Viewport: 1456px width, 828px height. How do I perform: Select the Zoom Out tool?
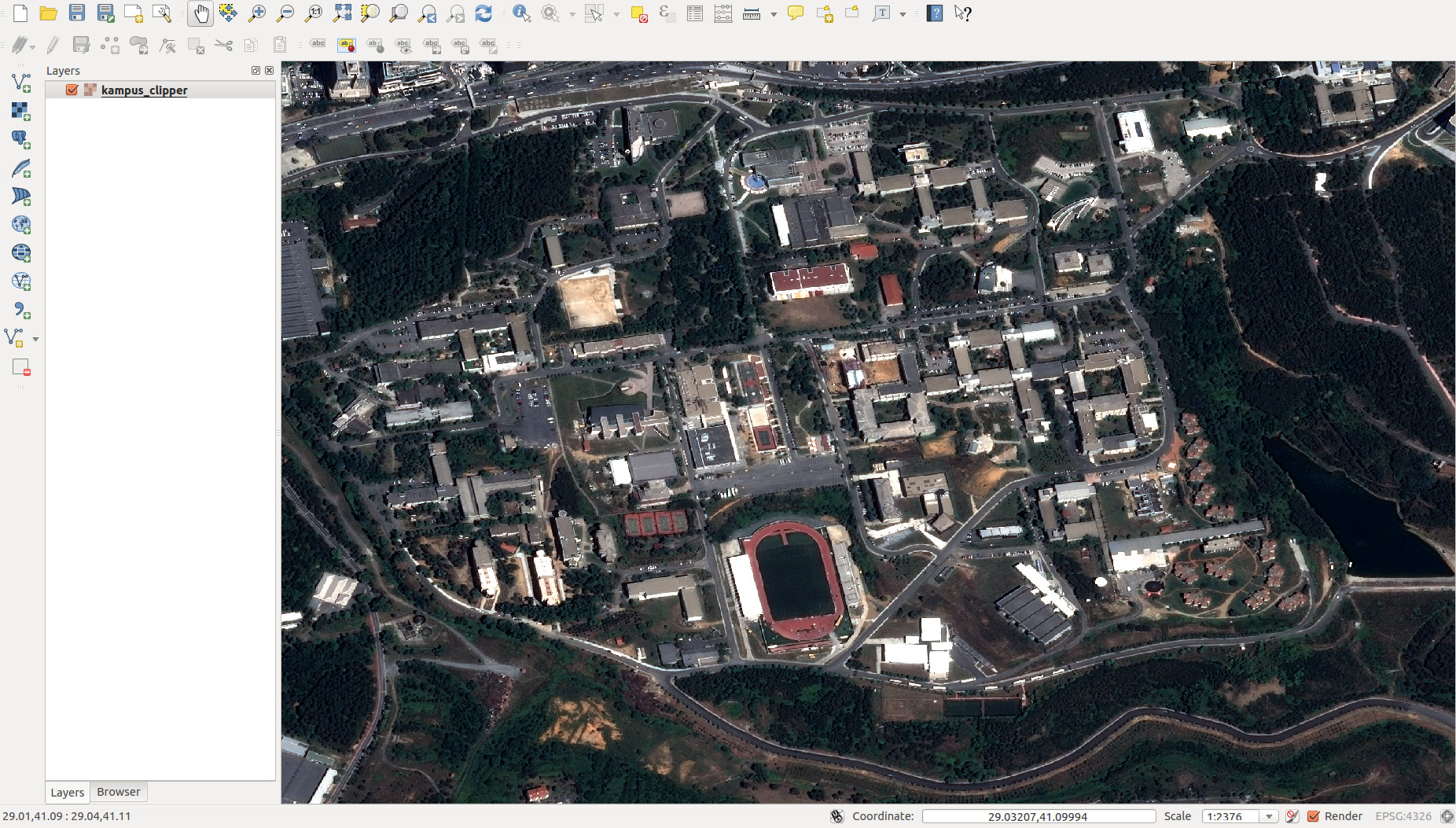point(285,13)
